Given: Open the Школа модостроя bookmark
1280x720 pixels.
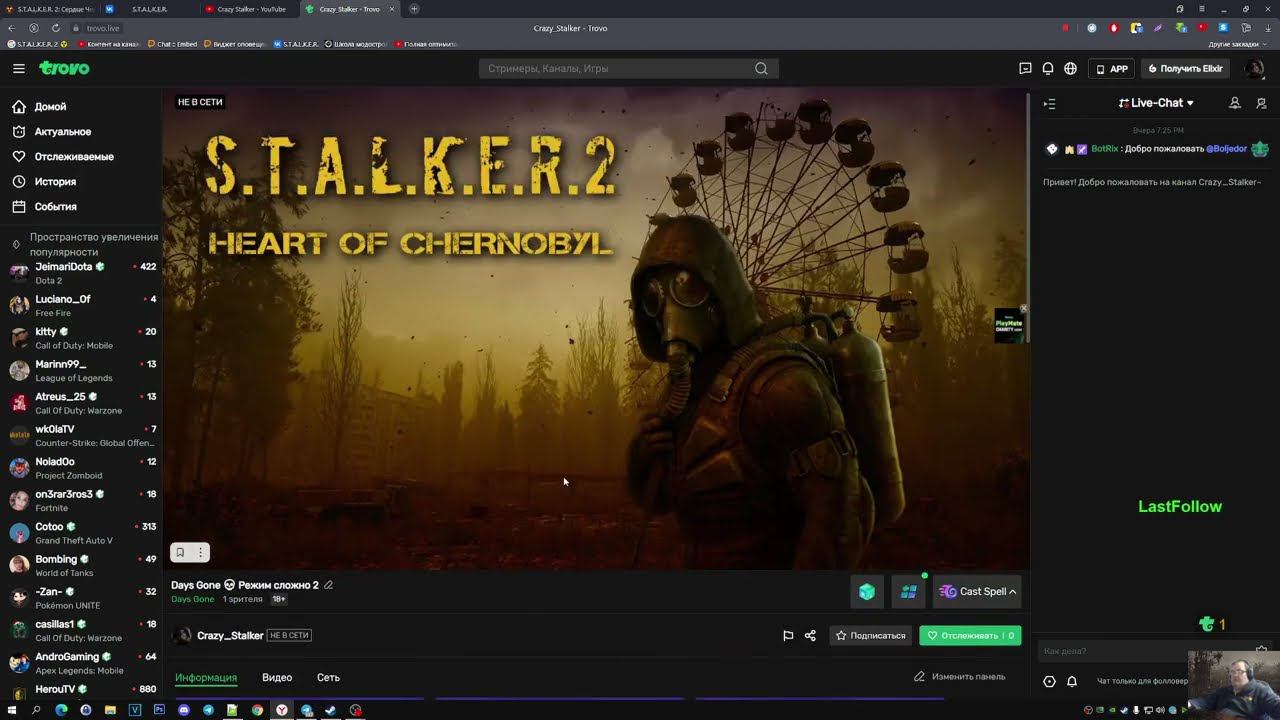Looking at the screenshot, I should click(355, 44).
